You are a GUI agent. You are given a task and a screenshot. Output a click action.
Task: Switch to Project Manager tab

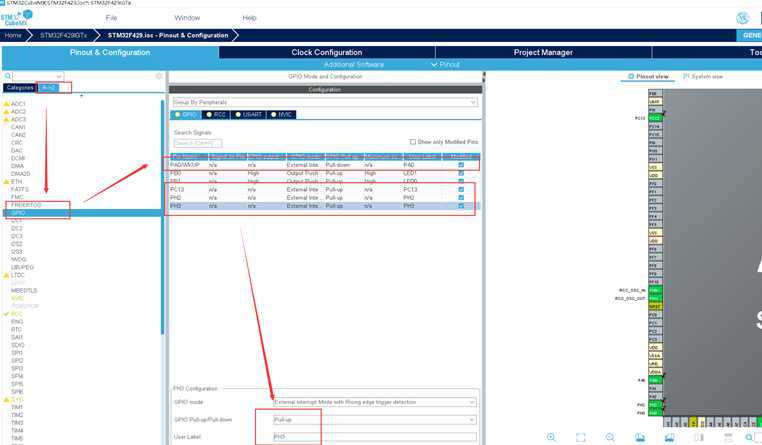(x=543, y=52)
